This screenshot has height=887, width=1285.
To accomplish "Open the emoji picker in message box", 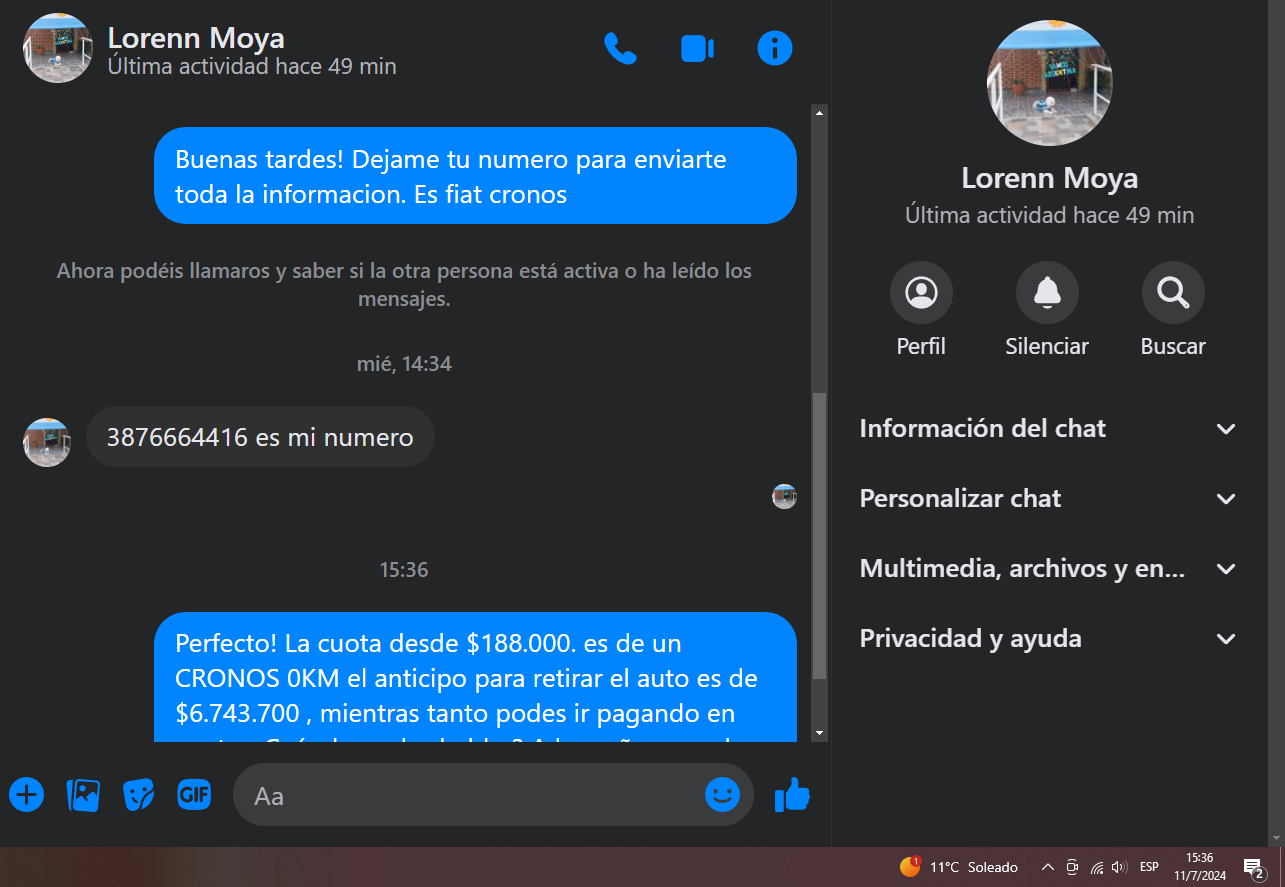I will [x=722, y=795].
